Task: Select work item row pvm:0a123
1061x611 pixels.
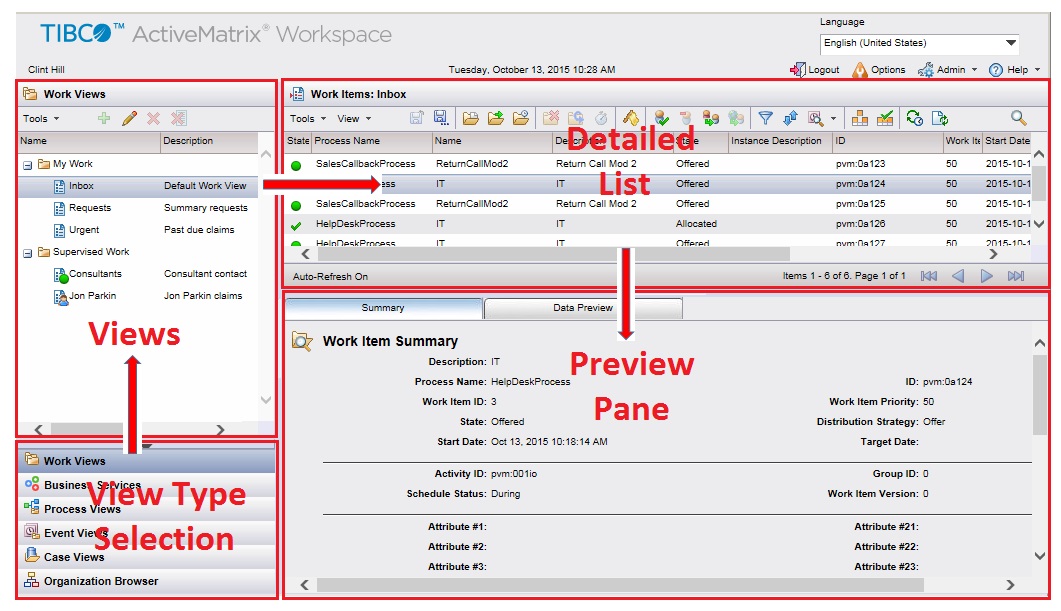Action: click(x=658, y=164)
